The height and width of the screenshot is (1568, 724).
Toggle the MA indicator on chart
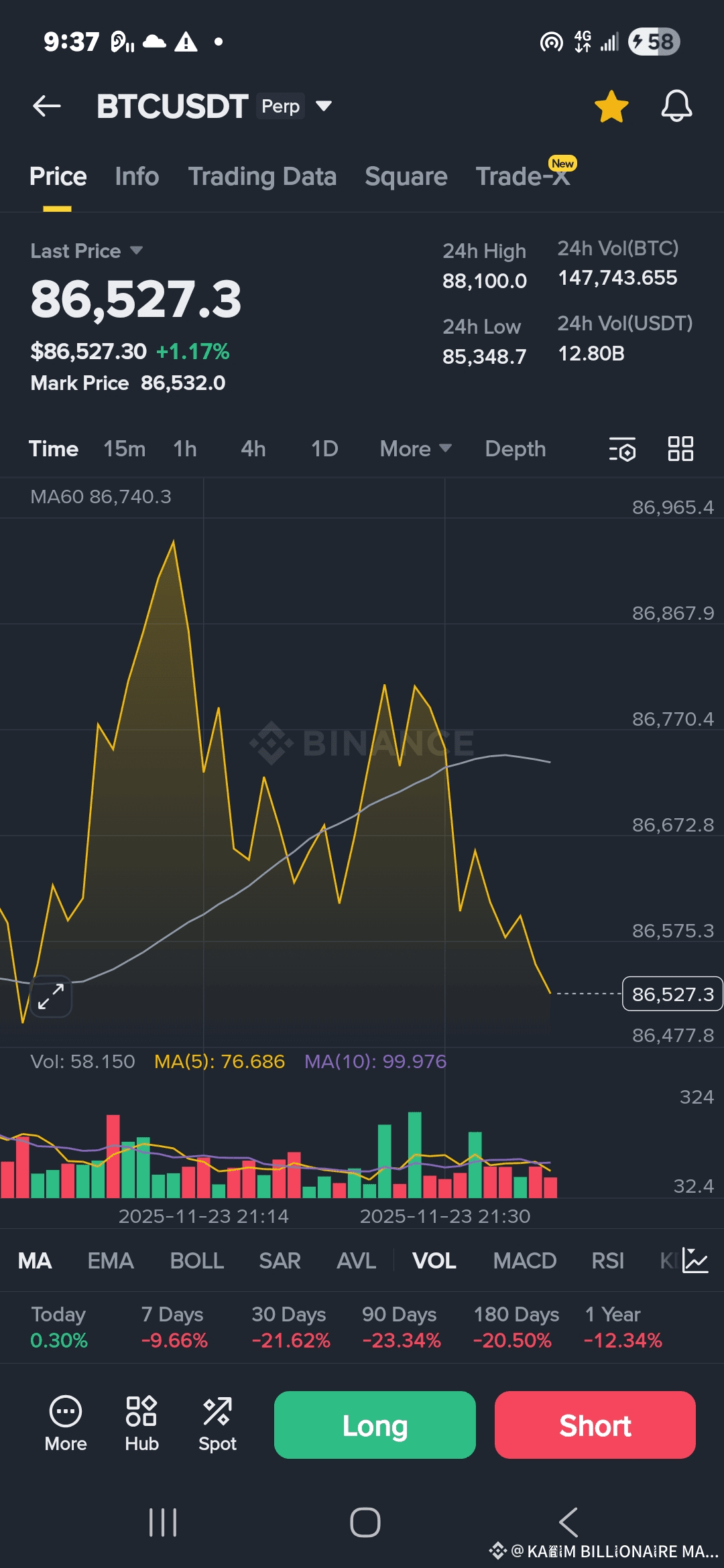35,1260
